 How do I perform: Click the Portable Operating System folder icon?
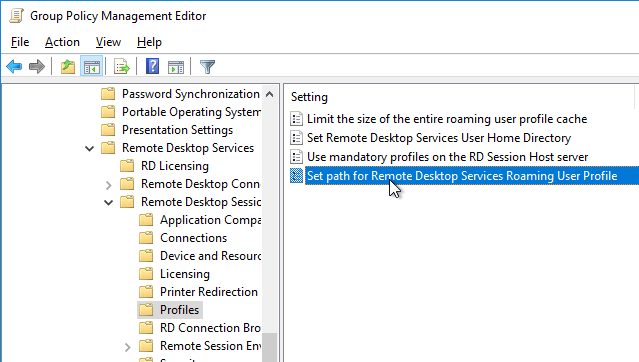[108, 112]
